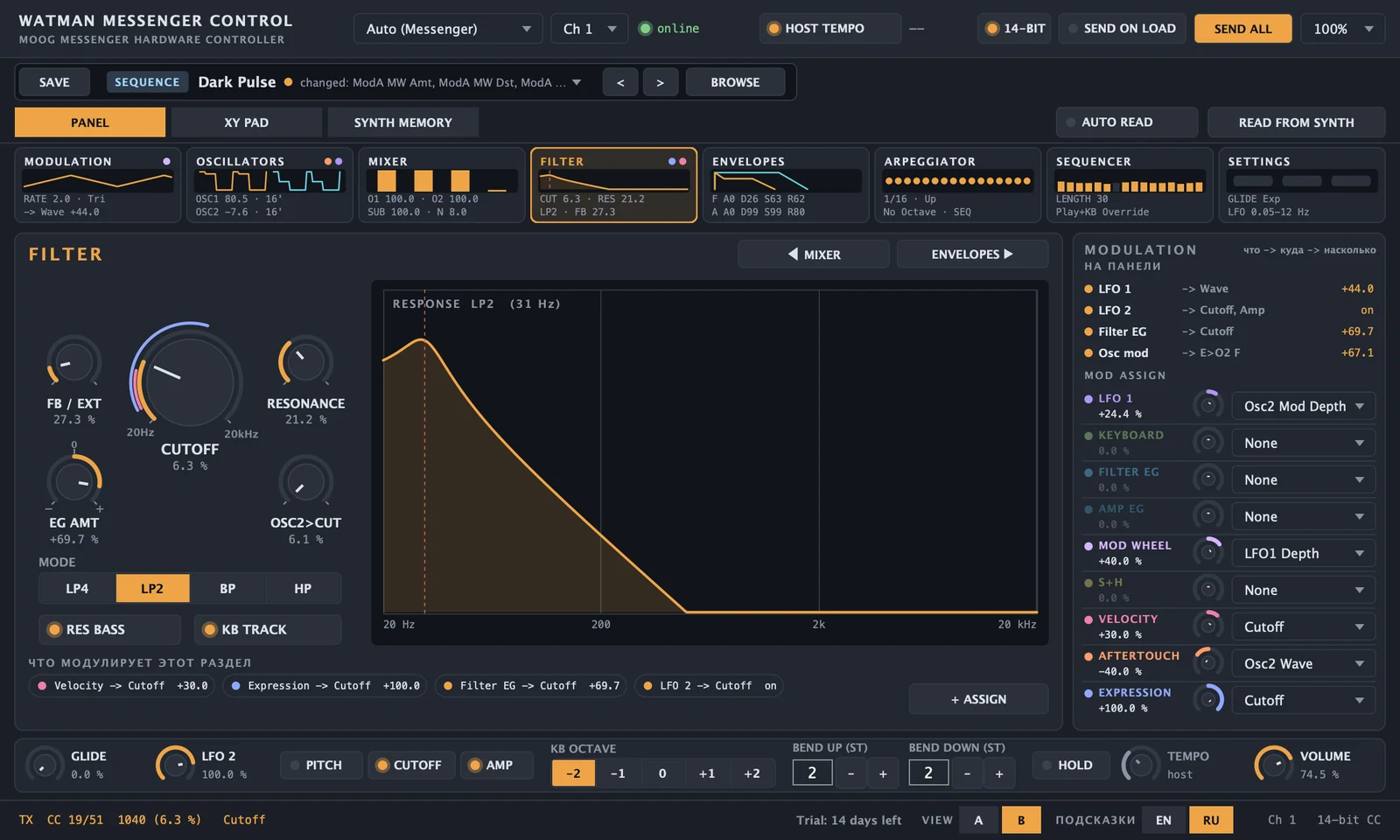Screen dimensions: 1400x840
Task: Open the Settings section card
Action: 1302,185
